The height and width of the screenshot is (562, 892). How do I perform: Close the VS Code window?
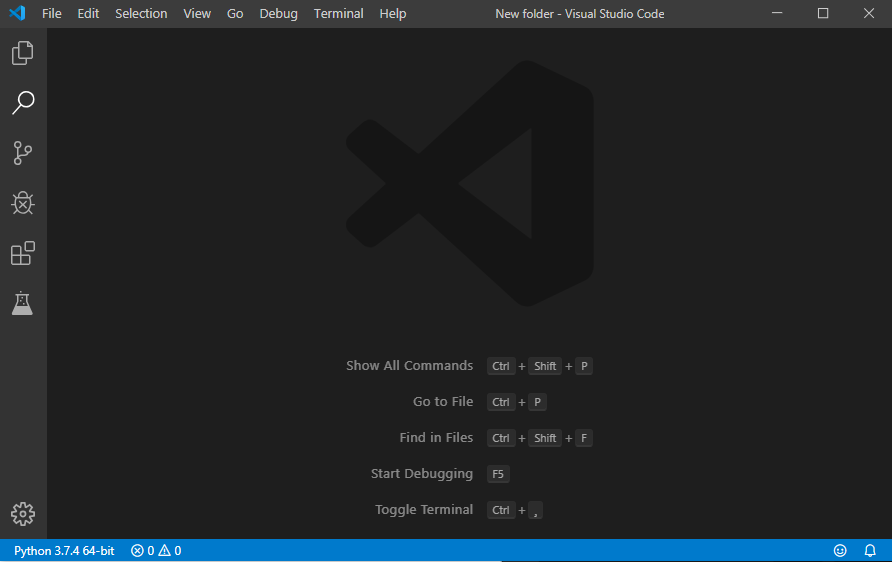point(869,13)
